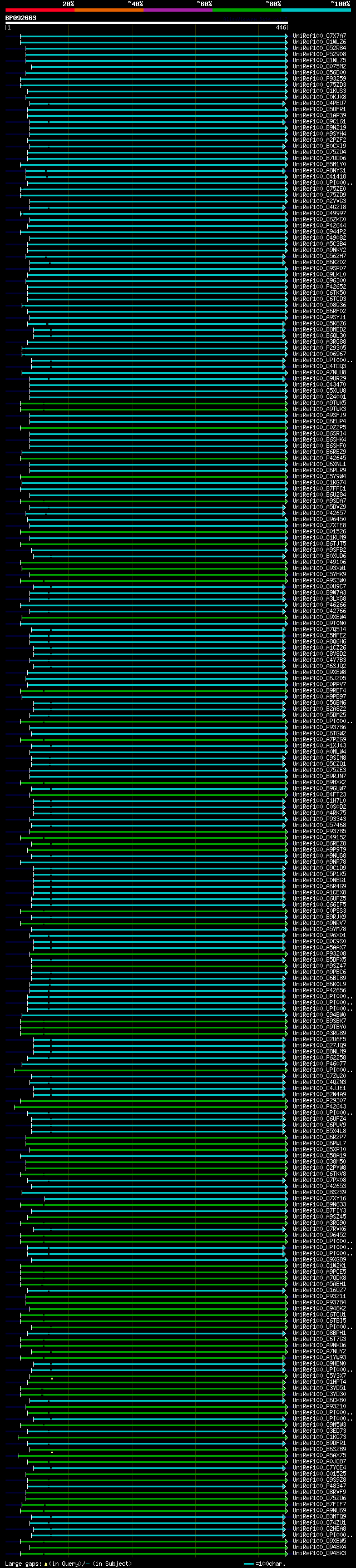This screenshot has height=1568, width=356.
Task: Select the UniRef100_A2YVG3 label
Action: click(319, 201)
